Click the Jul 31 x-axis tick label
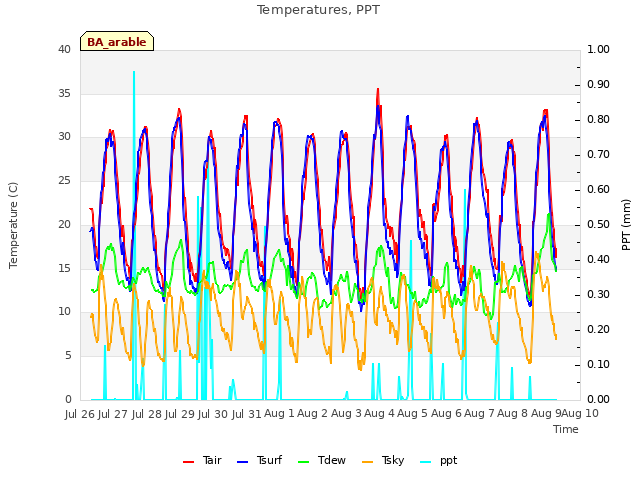 click(x=247, y=414)
